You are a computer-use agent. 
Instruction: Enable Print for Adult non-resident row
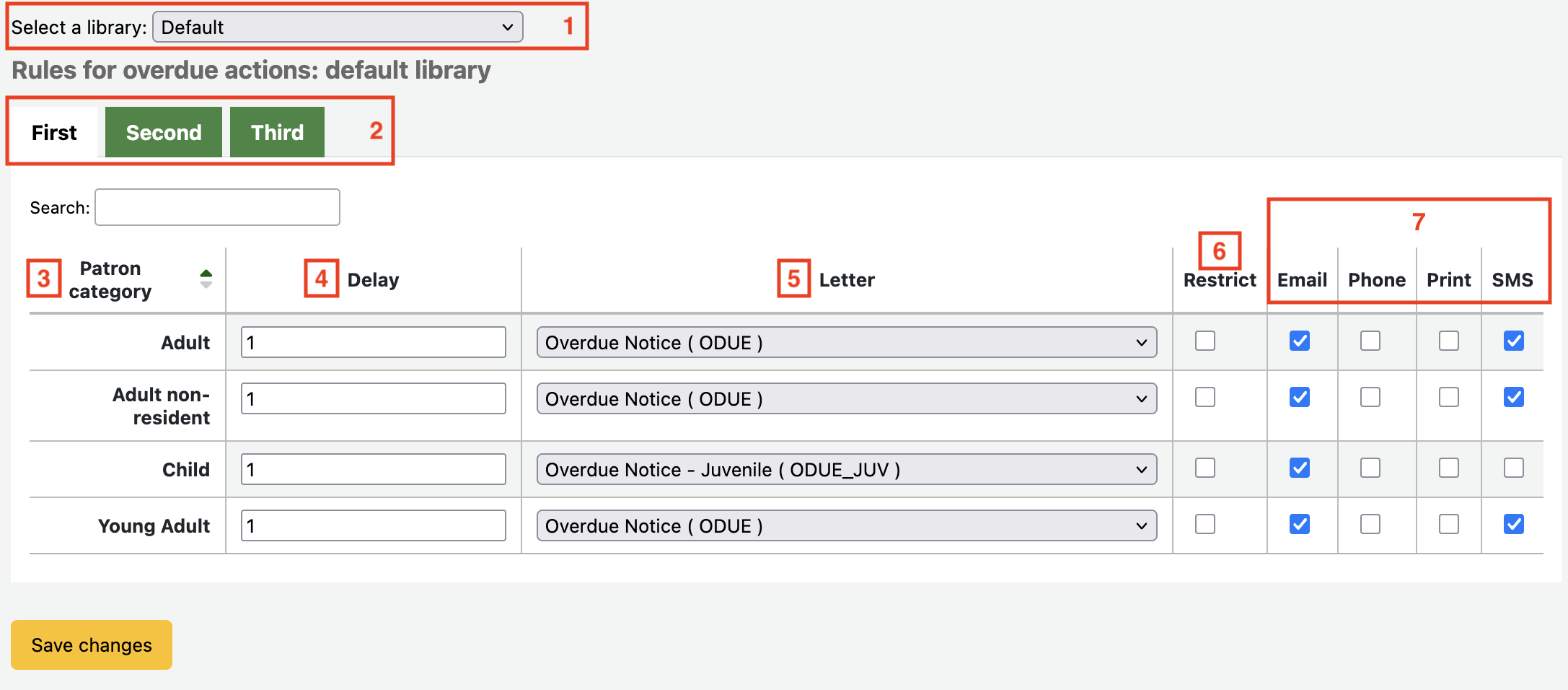tap(1448, 398)
